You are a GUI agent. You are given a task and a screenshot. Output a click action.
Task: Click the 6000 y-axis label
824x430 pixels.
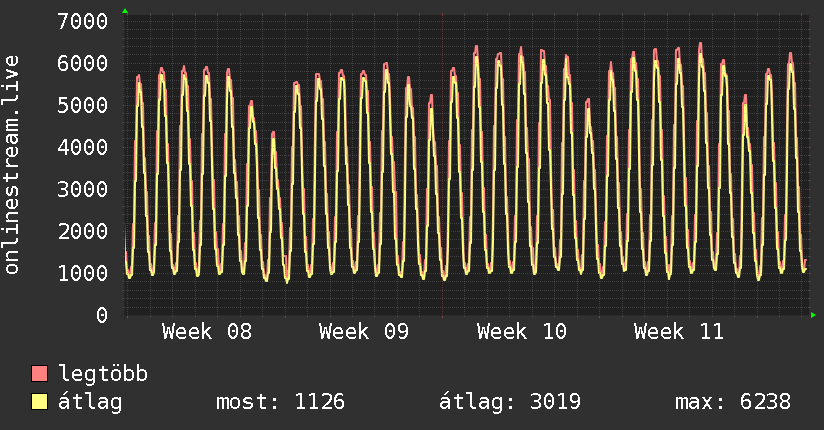(83, 63)
